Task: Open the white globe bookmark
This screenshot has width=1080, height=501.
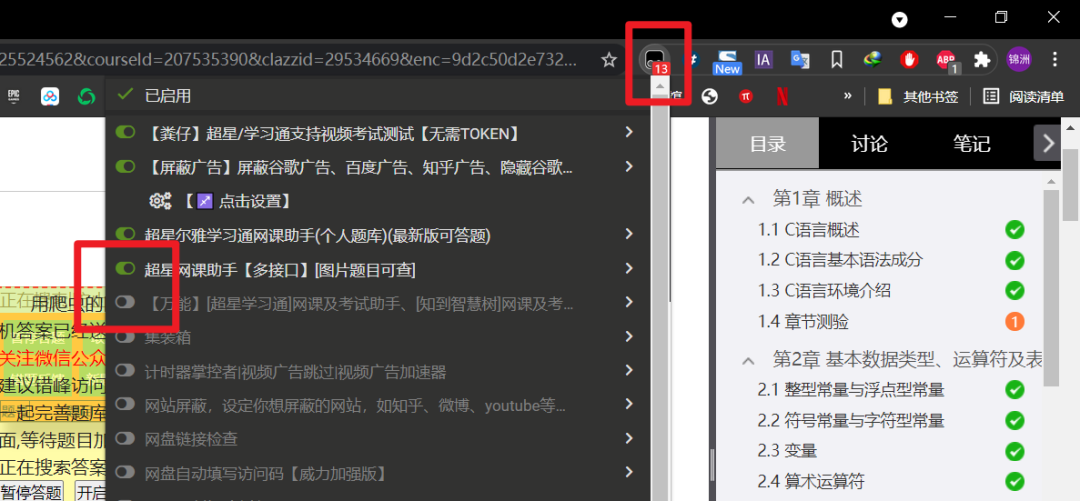Action: 709,96
